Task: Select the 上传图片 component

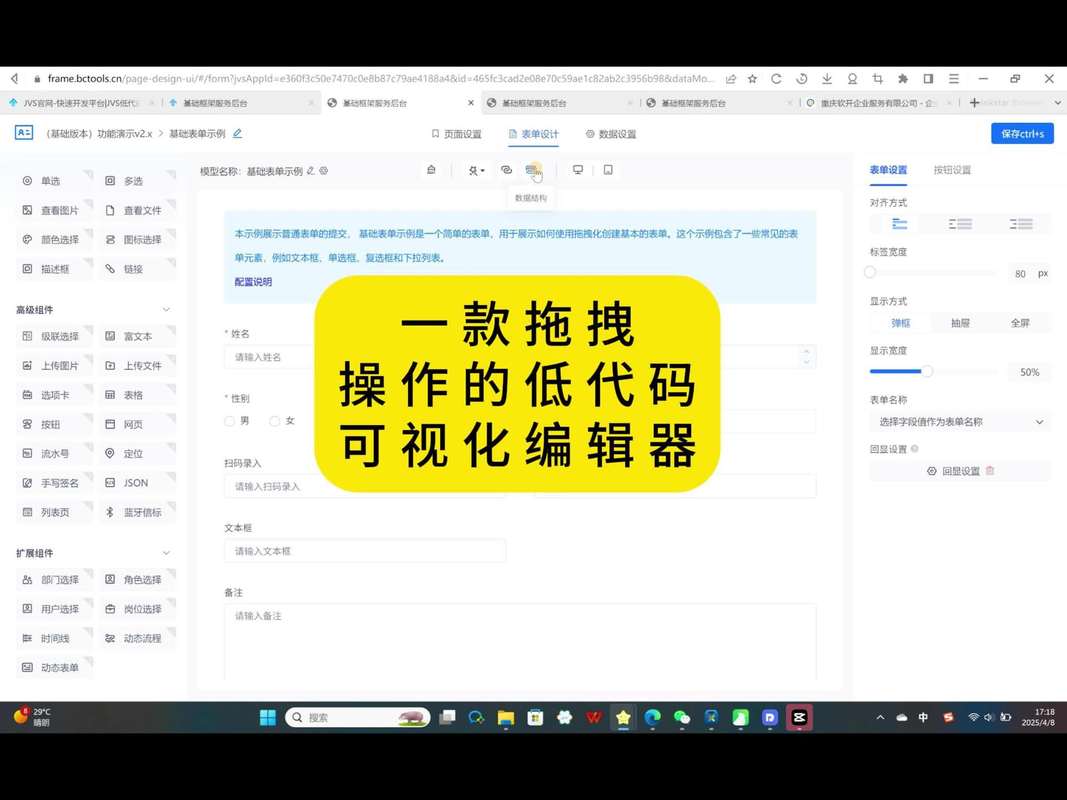Action: (54, 365)
